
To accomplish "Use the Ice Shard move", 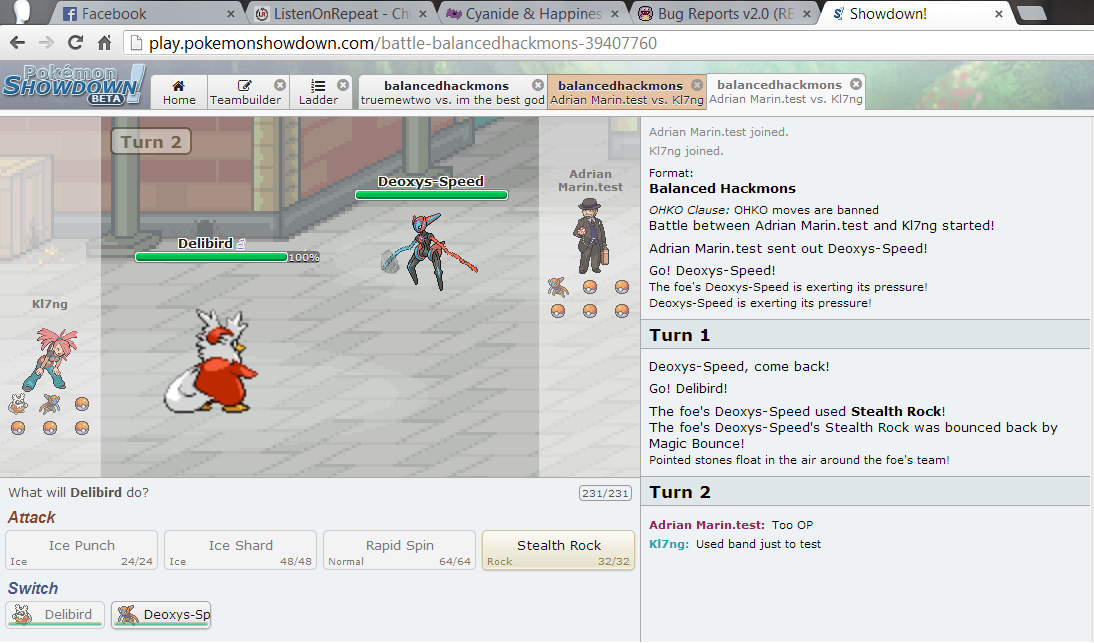I will tap(241, 550).
